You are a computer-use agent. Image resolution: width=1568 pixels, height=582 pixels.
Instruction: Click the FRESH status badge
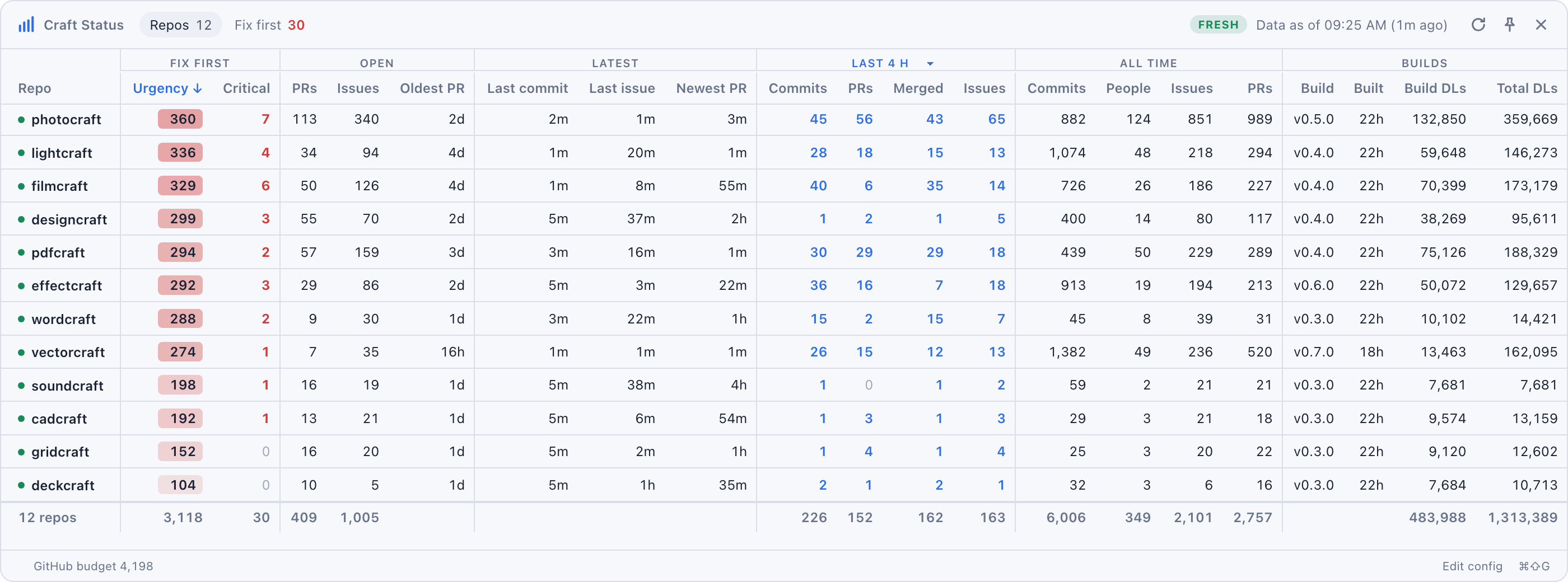(1218, 25)
